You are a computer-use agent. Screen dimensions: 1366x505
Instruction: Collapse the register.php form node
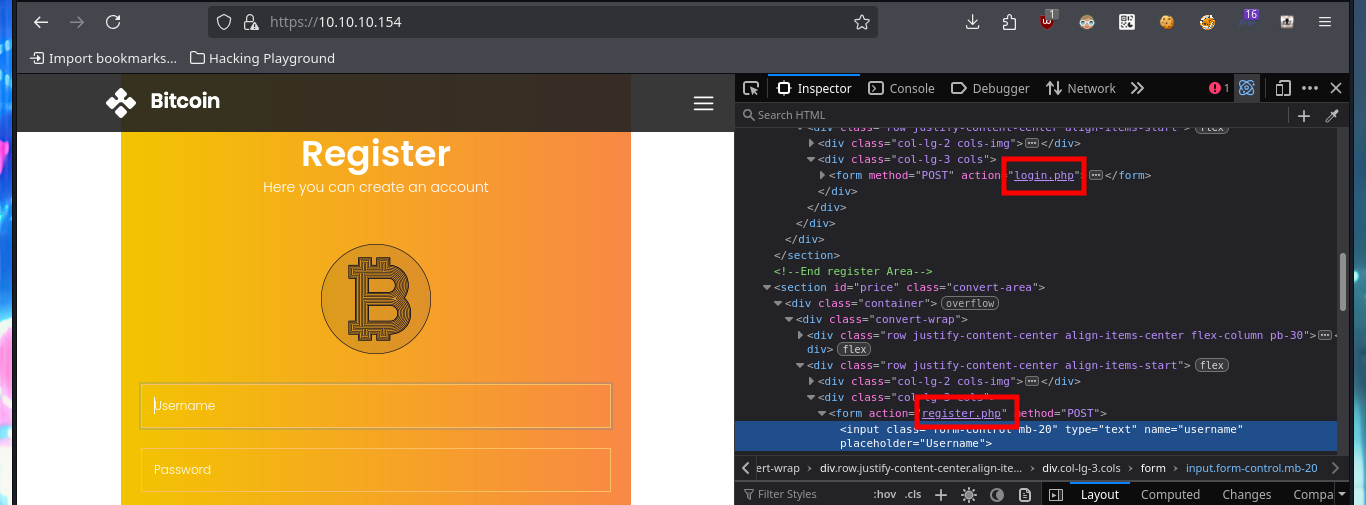[822, 413]
